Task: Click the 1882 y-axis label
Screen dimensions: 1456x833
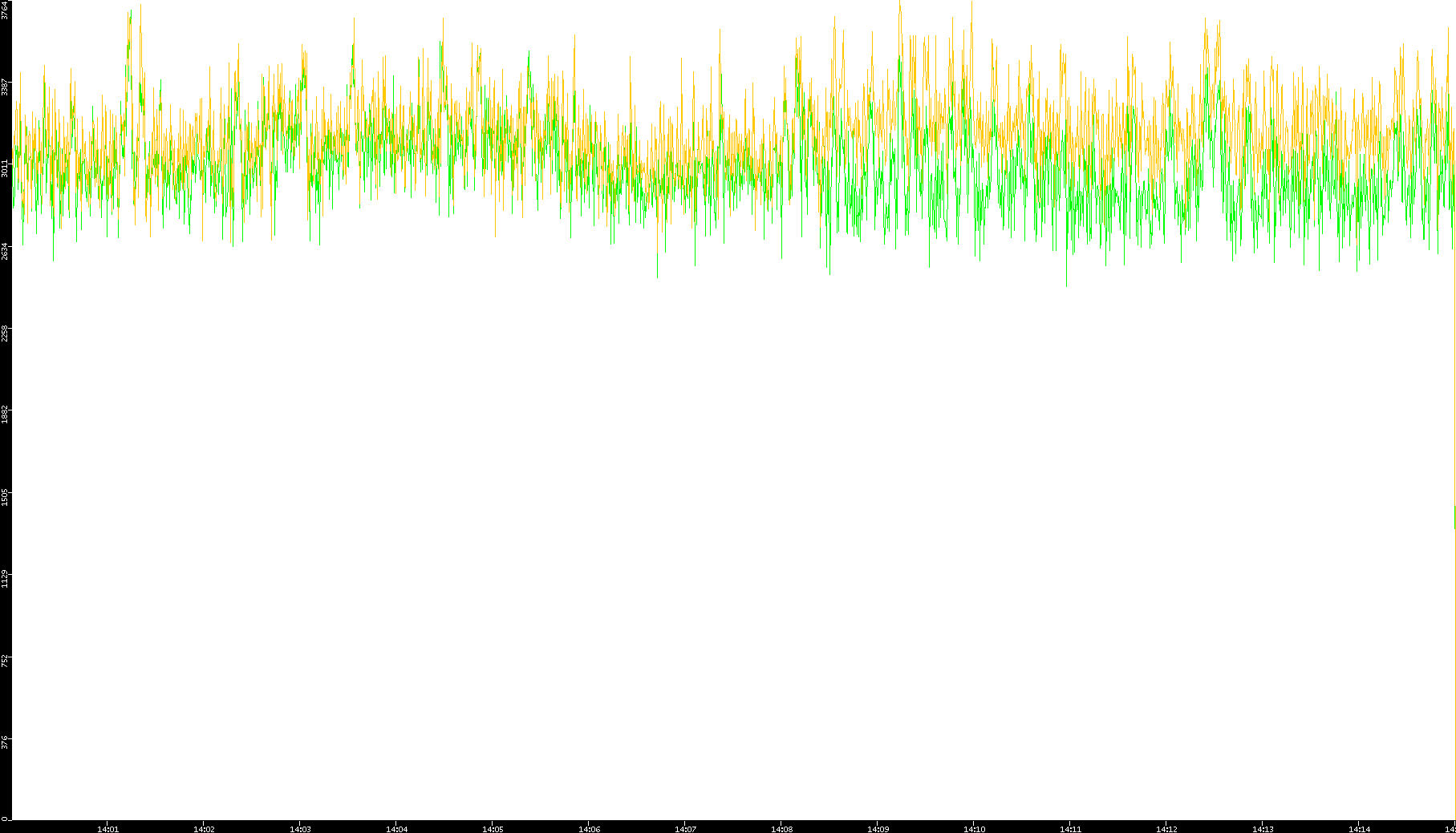Action: tap(5, 414)
